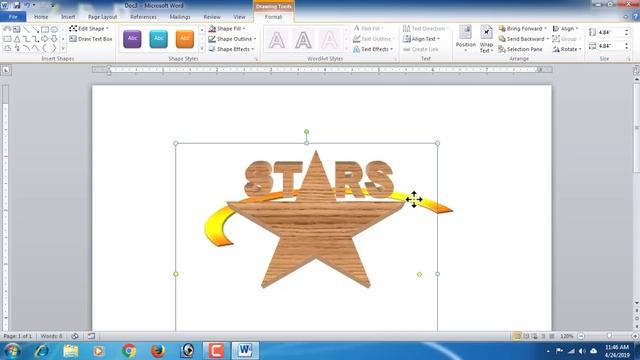Viewport: 640px width, 360px height.
Task: Choose the triangle shape in Insert Shapes
Action: [x=17, y=39]
